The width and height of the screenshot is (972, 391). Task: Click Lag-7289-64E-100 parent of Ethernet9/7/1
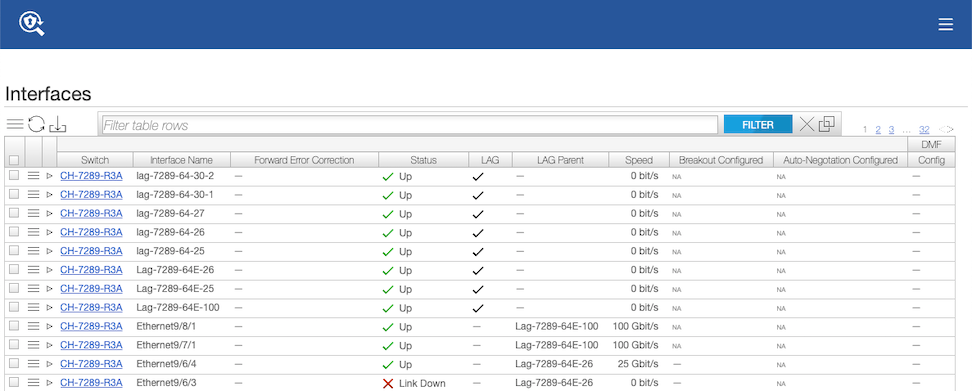coord(557,345)
